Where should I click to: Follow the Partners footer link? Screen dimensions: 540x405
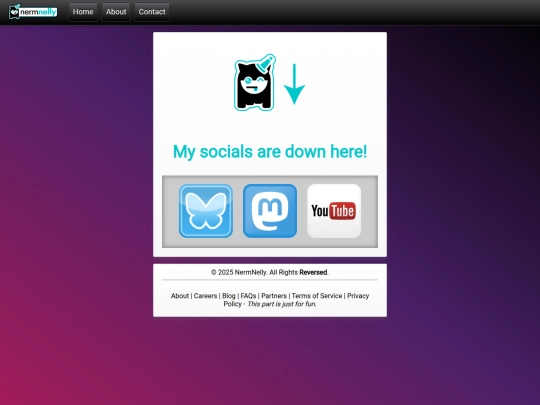click(x=274, y=296)
